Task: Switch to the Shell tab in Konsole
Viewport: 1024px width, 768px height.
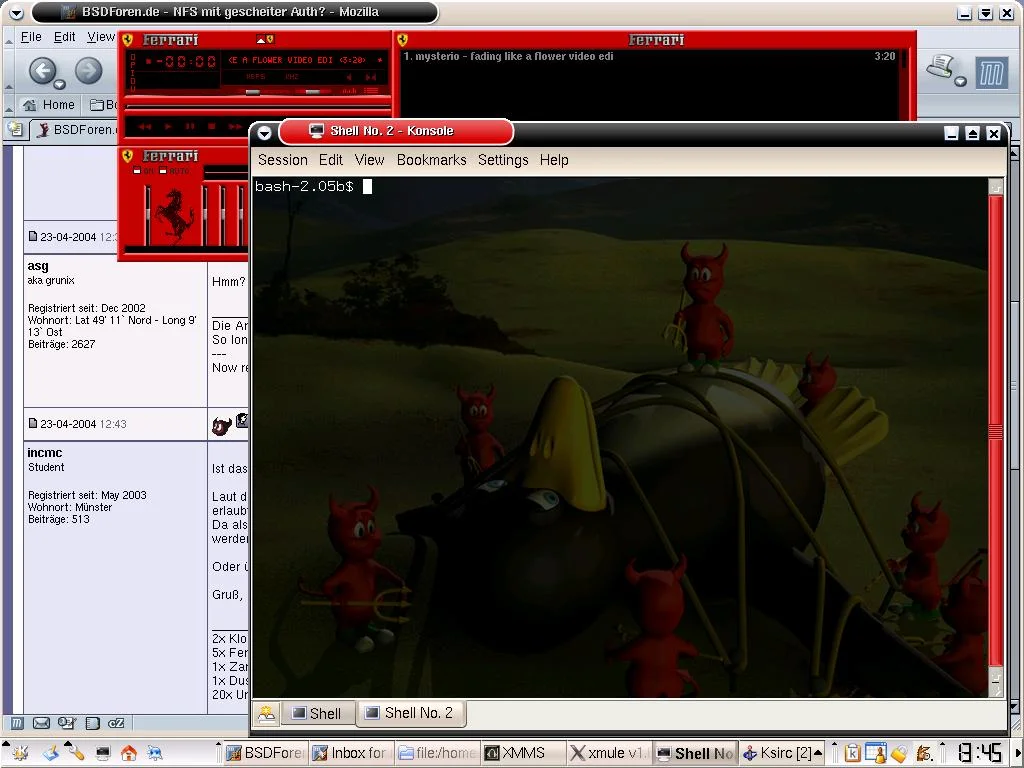Action: pos(317,713)
